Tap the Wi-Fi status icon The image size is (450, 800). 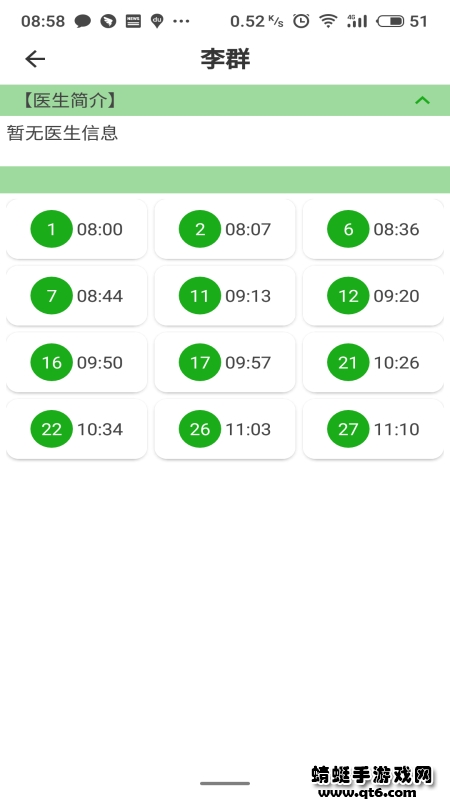[328, 21]
